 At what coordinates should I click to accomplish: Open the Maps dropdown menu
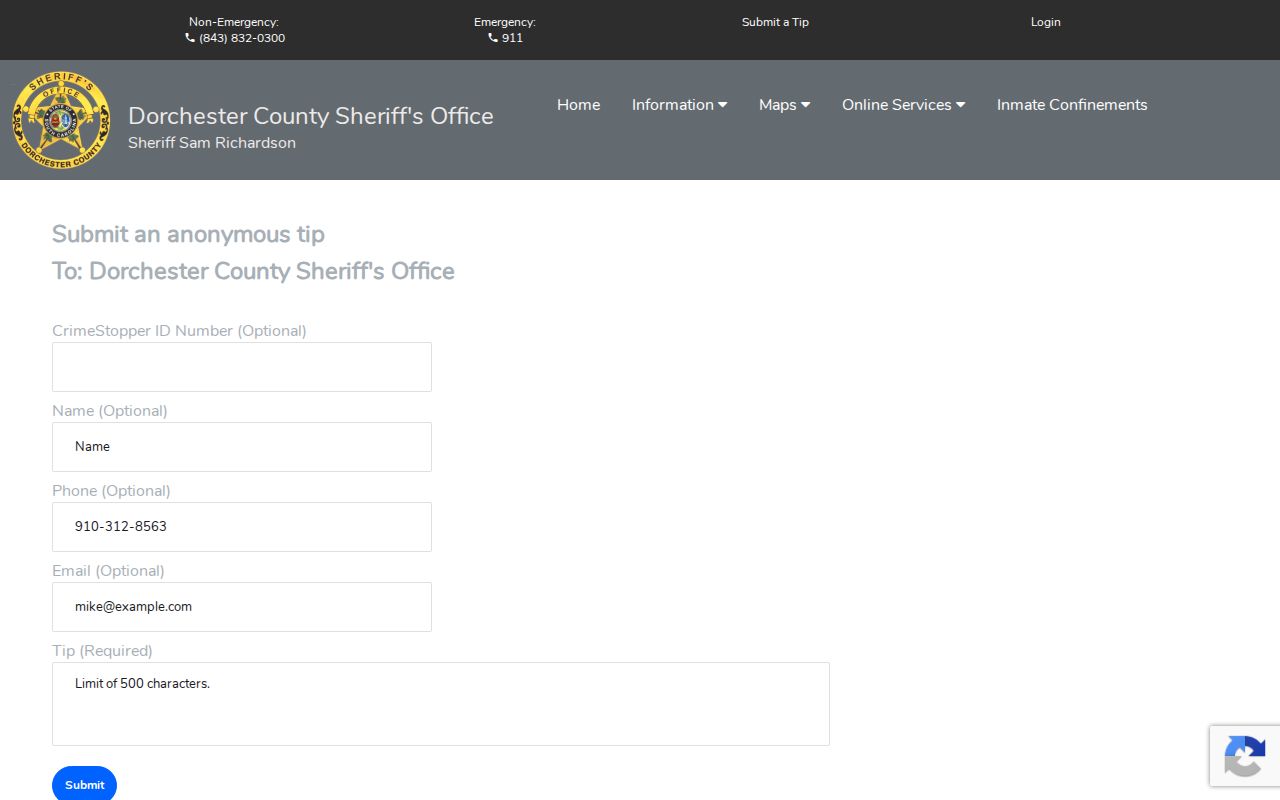click(x=785, y=105)
